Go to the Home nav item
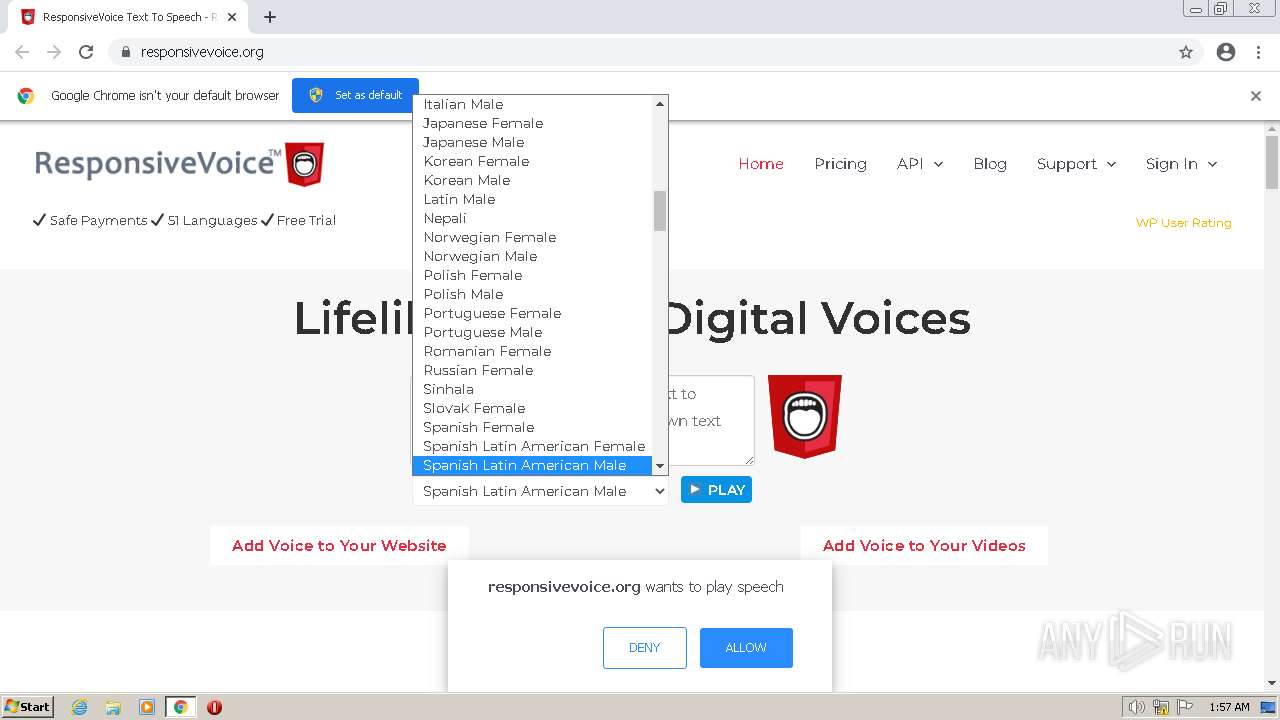1280x720 pixels. click(761, 164)
